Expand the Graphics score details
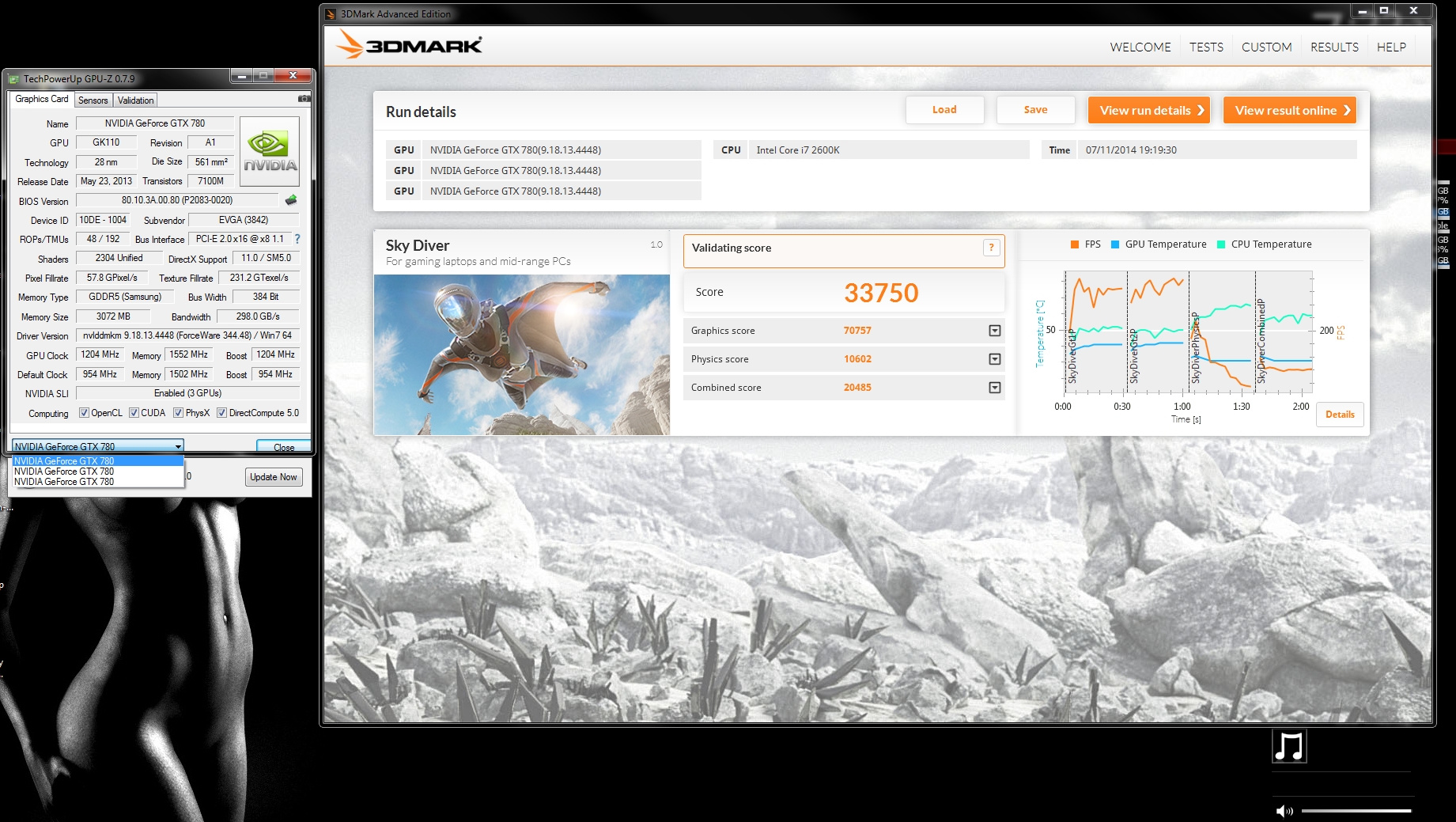Screen dimensions: 1456x822 995,331
